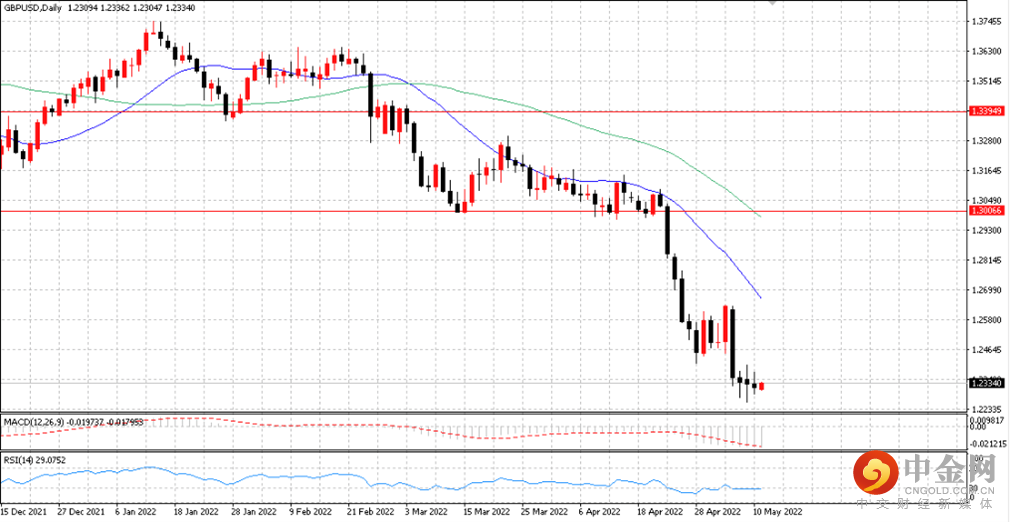Select the 1.32800 price axis label

(987, 140)
